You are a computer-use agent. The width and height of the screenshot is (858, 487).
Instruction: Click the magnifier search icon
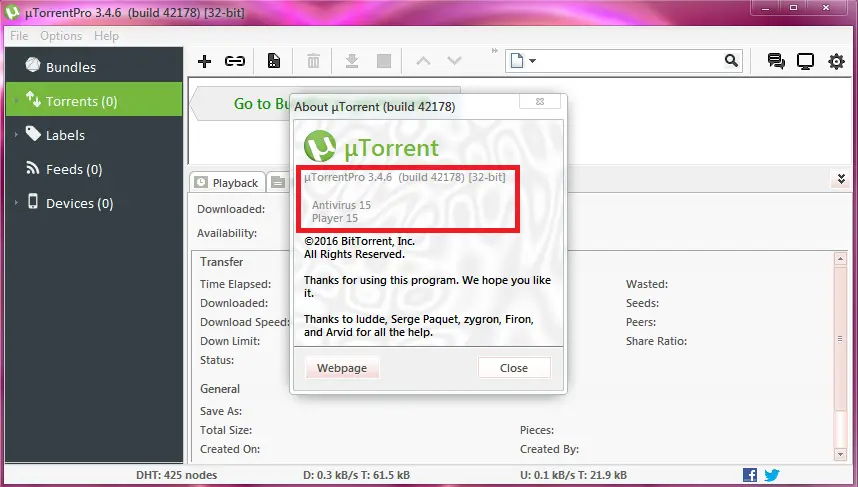click(x=731, y=61)
